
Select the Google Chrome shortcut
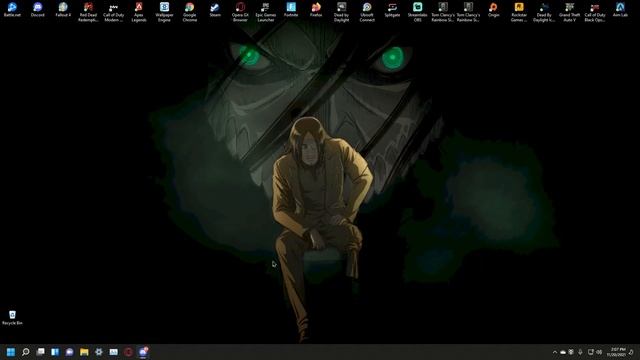click(x=189, y=11)
